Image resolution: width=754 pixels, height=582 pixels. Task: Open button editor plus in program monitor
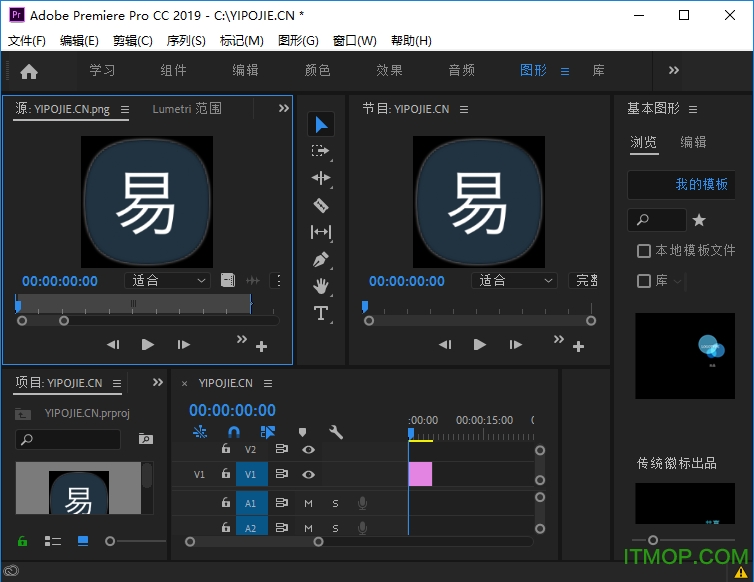point(578,346)
